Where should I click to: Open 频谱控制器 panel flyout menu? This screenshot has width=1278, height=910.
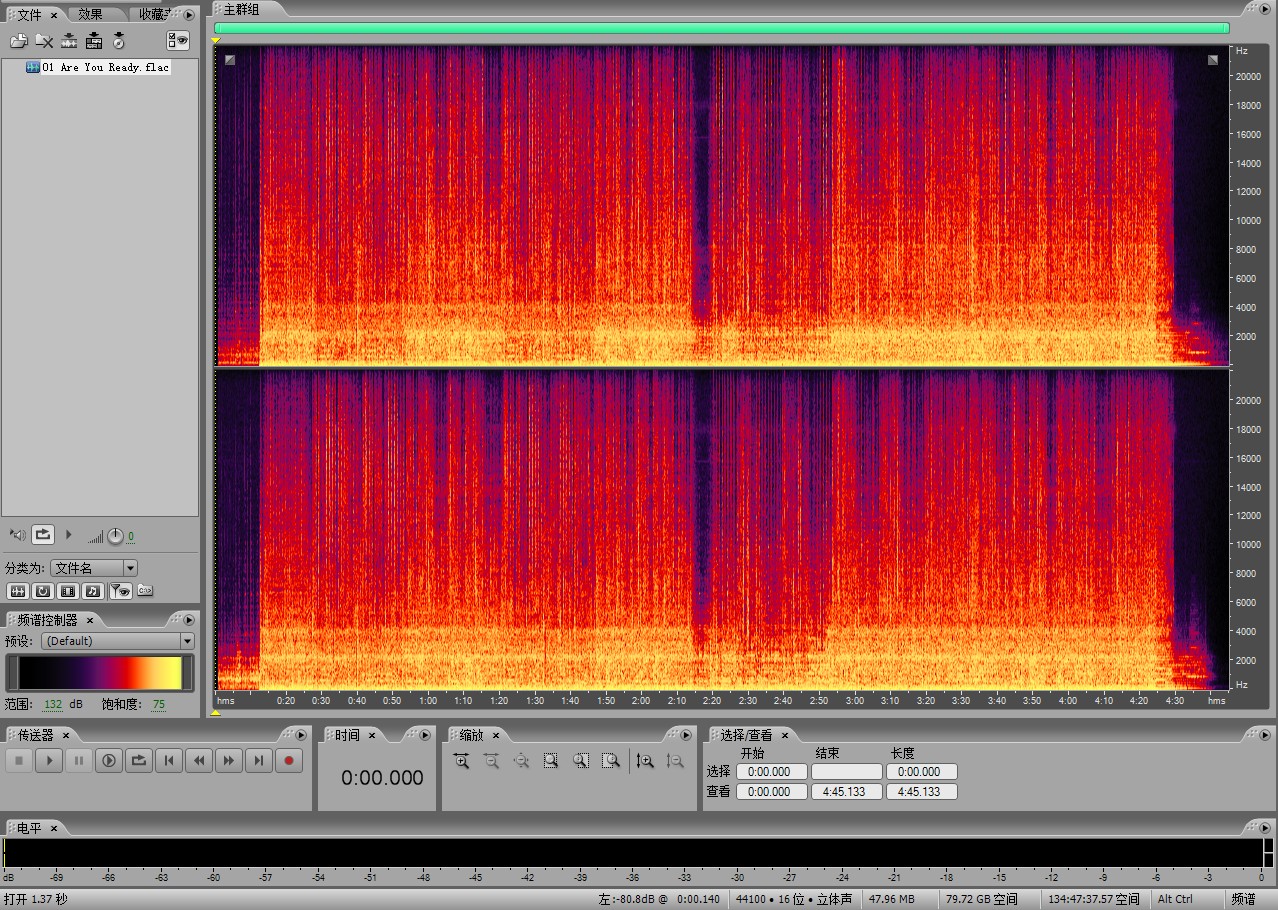(188, 620)
